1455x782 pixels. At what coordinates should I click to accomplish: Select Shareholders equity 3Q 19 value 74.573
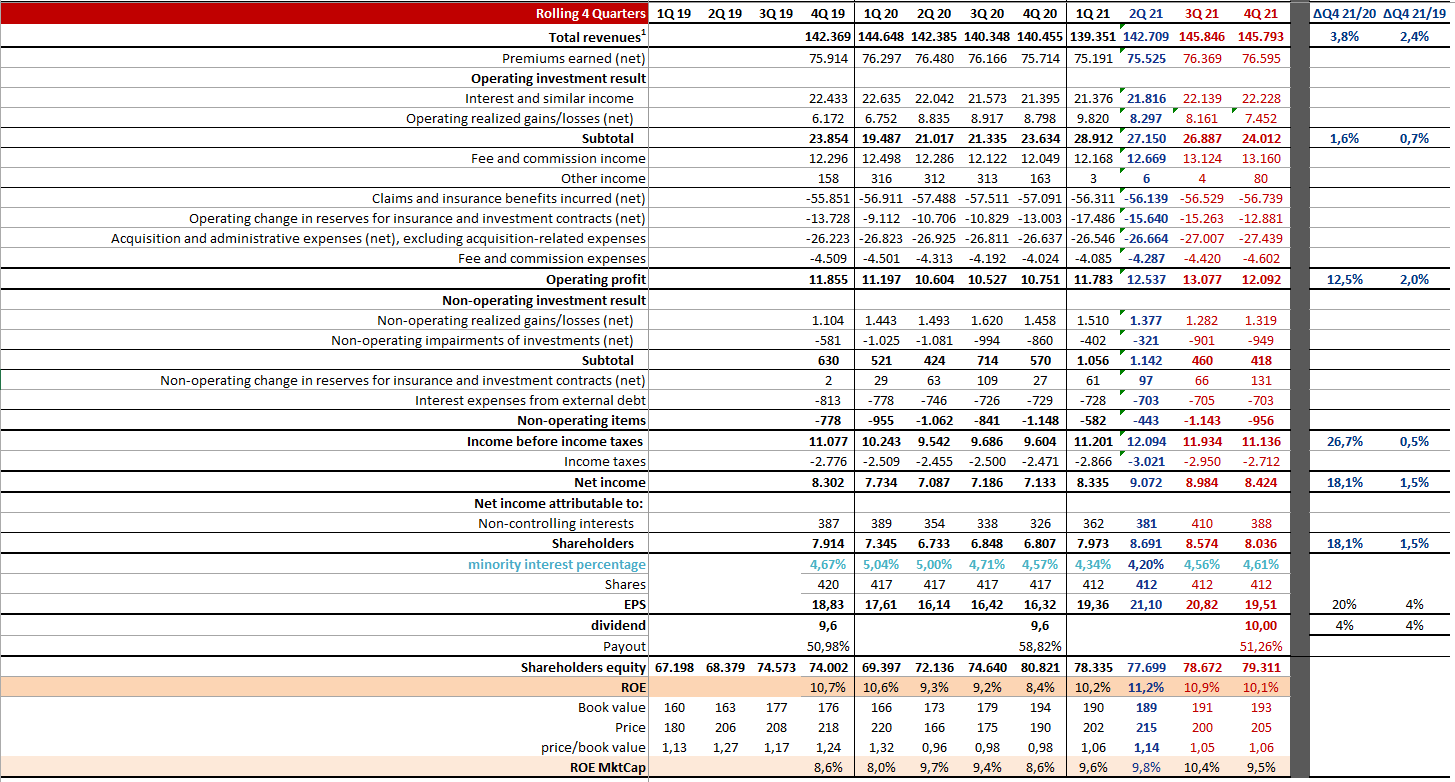[776, 667]
